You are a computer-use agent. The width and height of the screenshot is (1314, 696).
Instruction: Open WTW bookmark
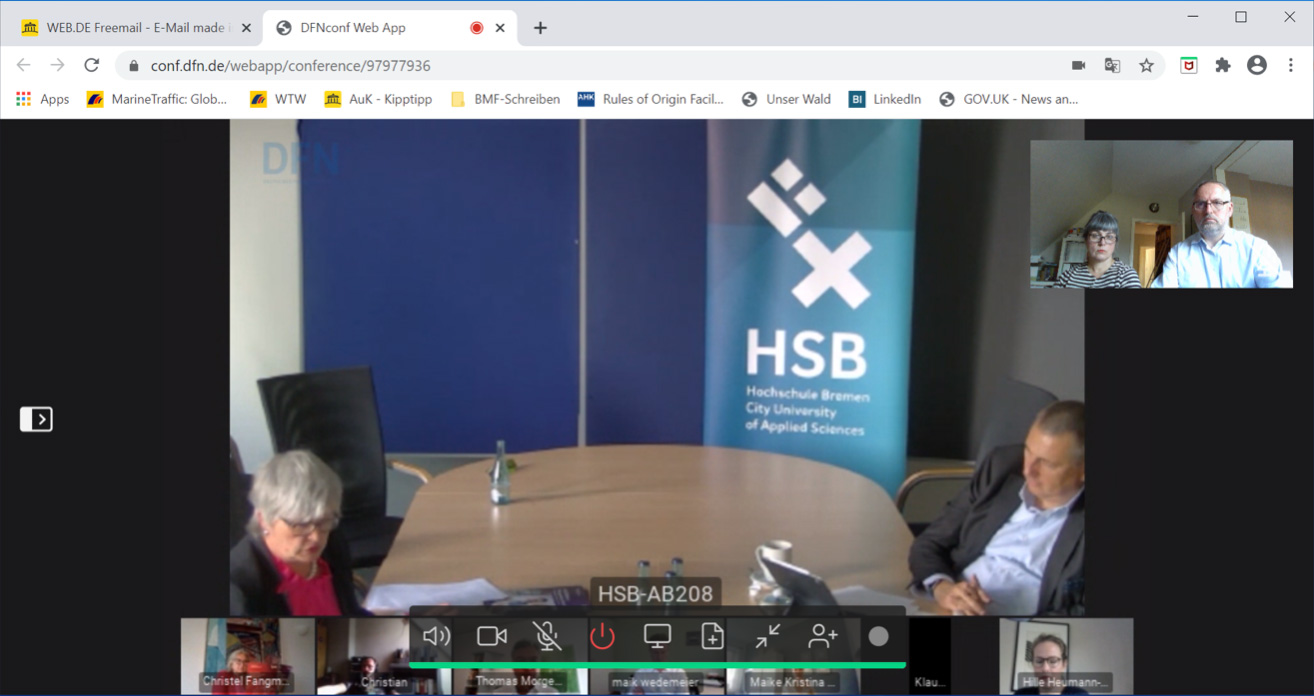(279, 99)
